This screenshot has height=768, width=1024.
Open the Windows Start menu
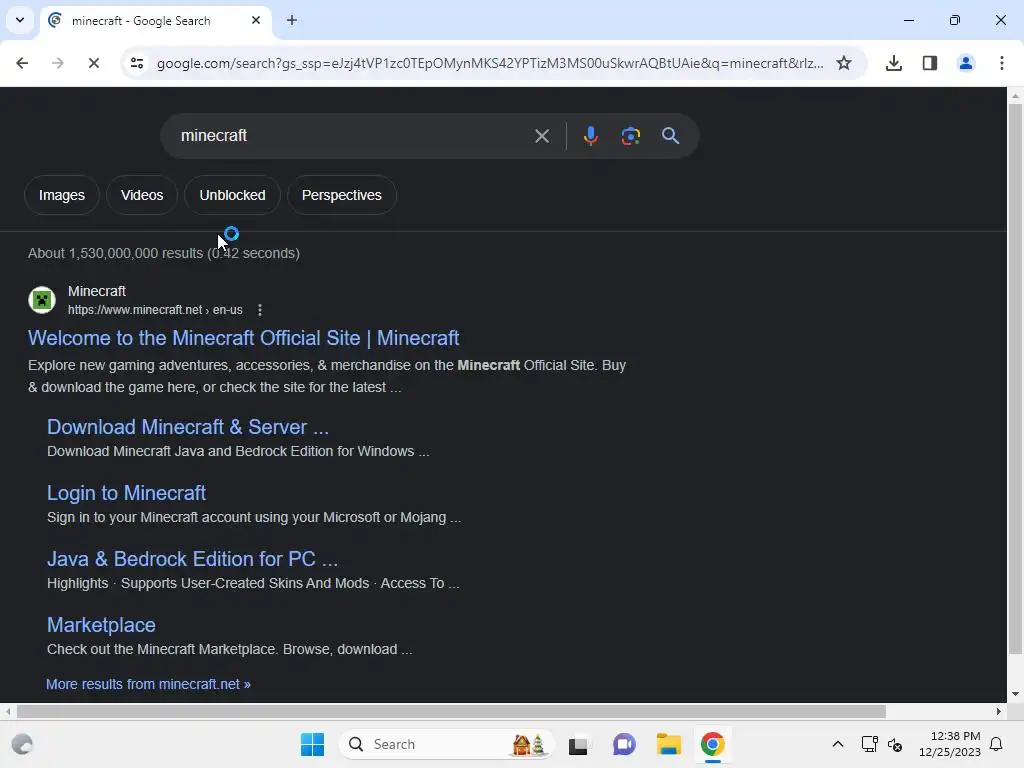point(312,744)
